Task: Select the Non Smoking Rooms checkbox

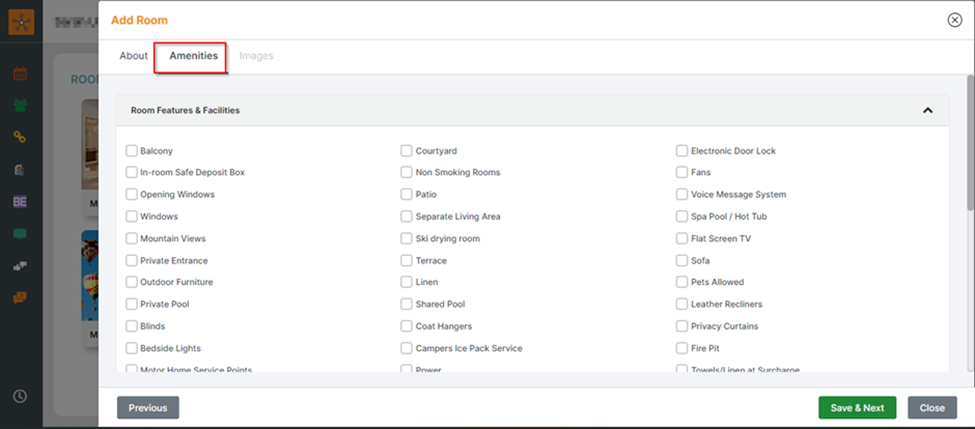Action: click(407, 173)
